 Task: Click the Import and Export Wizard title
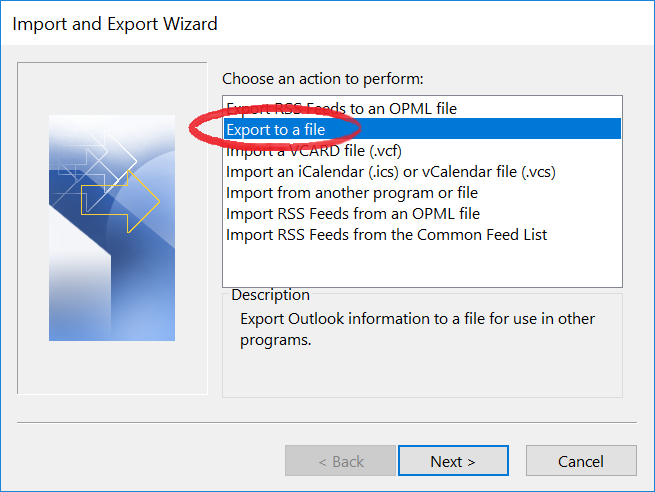tap(115, 24)
